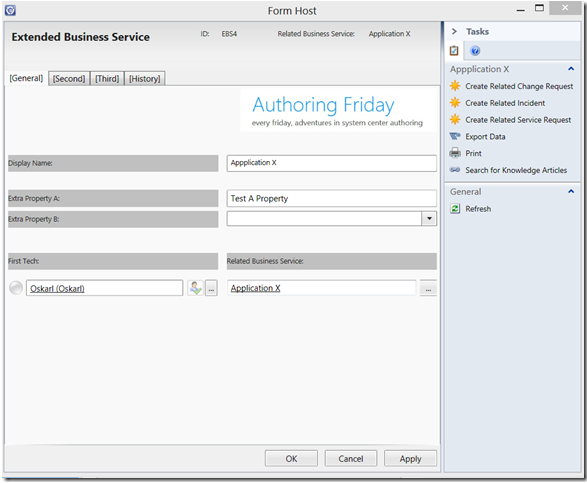Open the Extra Property B dropdown arrow

pos(429,219)
